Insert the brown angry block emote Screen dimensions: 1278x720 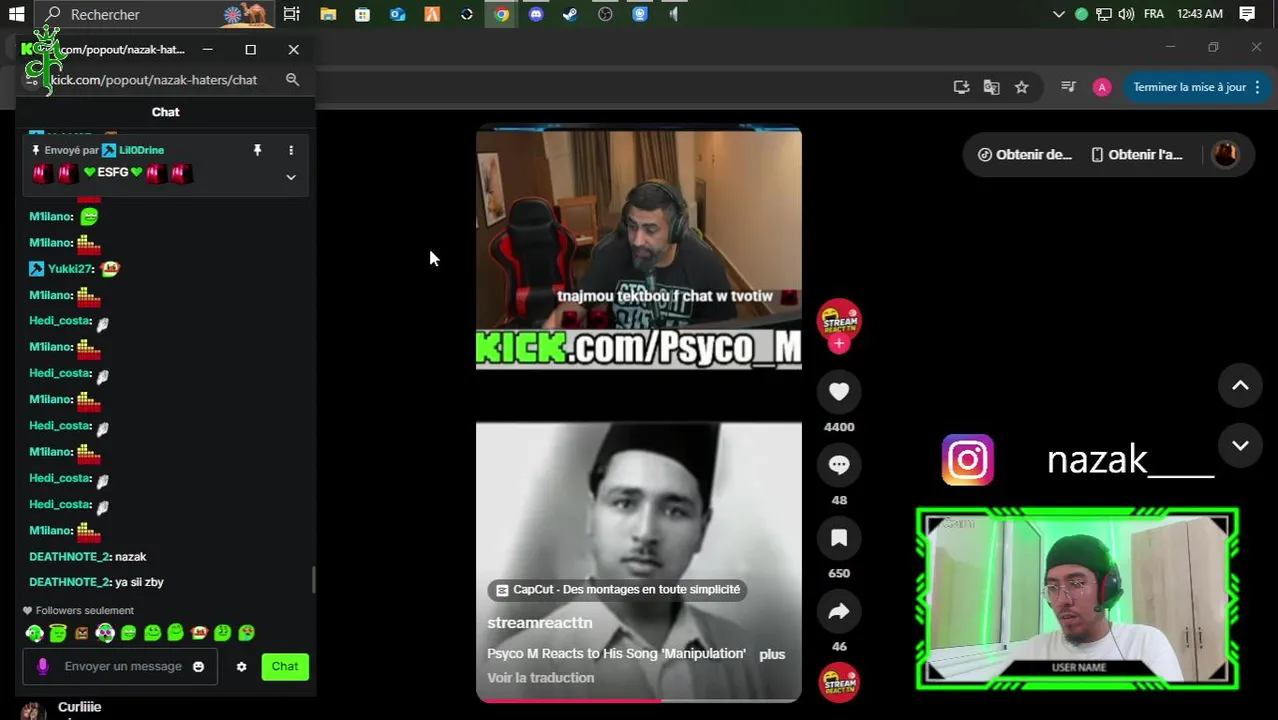[x=81, y=633]
